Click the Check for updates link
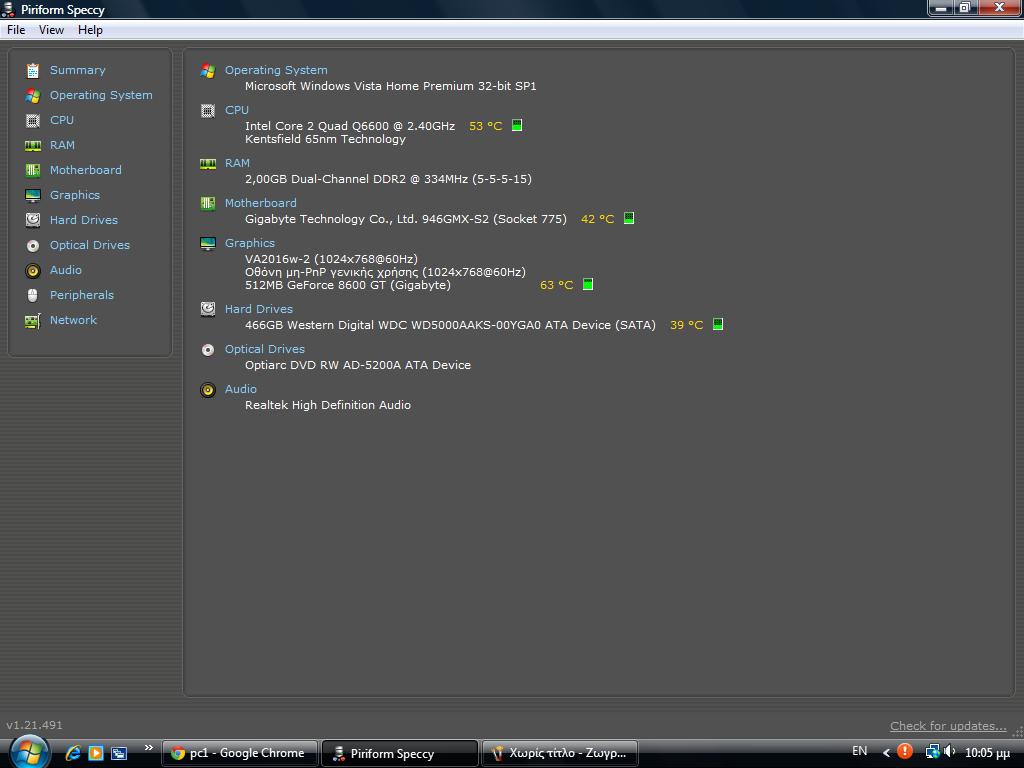1024x768 pixels. click(x=948, y=726)
